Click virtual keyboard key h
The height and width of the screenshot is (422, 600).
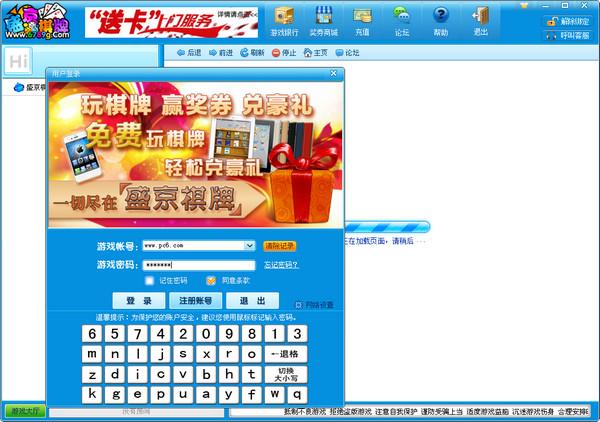pyautogui.click(x=229, y=375)
